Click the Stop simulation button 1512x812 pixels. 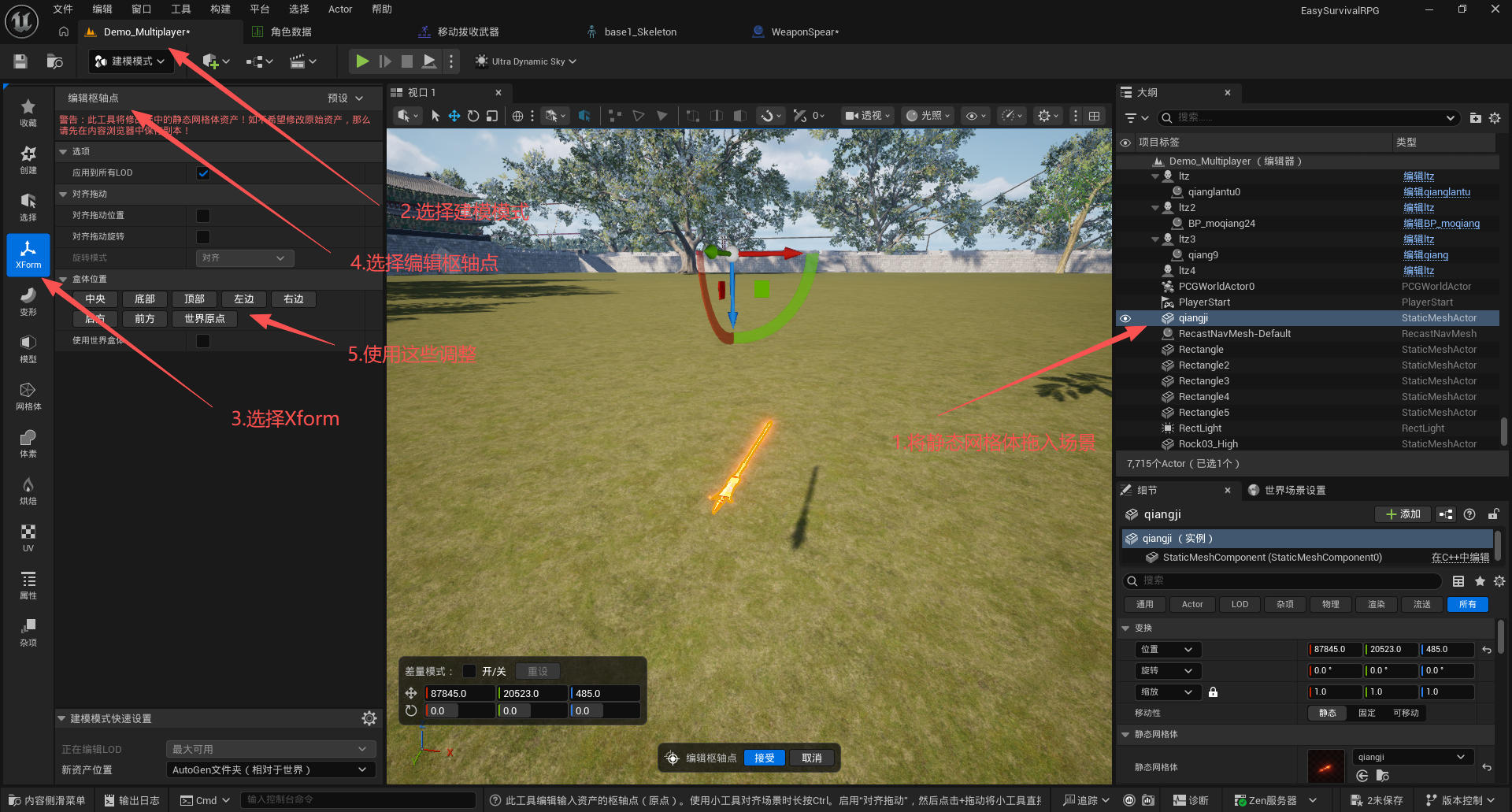(407, 61)
